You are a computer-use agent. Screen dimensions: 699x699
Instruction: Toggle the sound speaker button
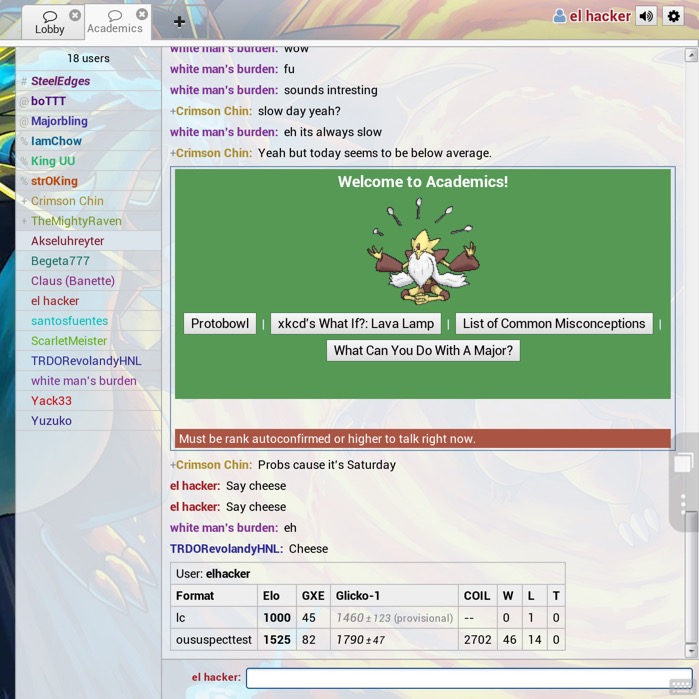click(646, 16)
